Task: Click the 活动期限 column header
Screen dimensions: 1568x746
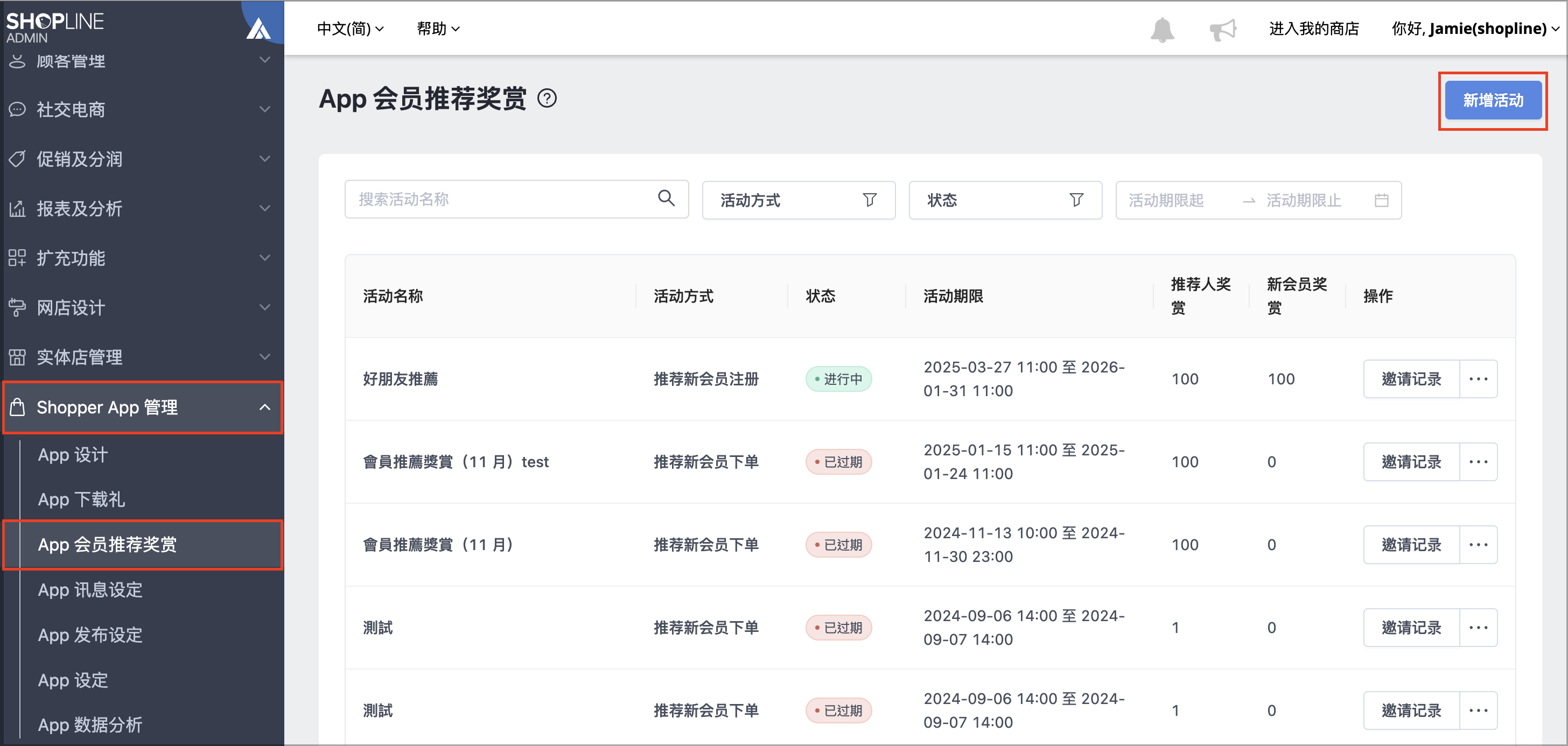Action: click(953, 297)
